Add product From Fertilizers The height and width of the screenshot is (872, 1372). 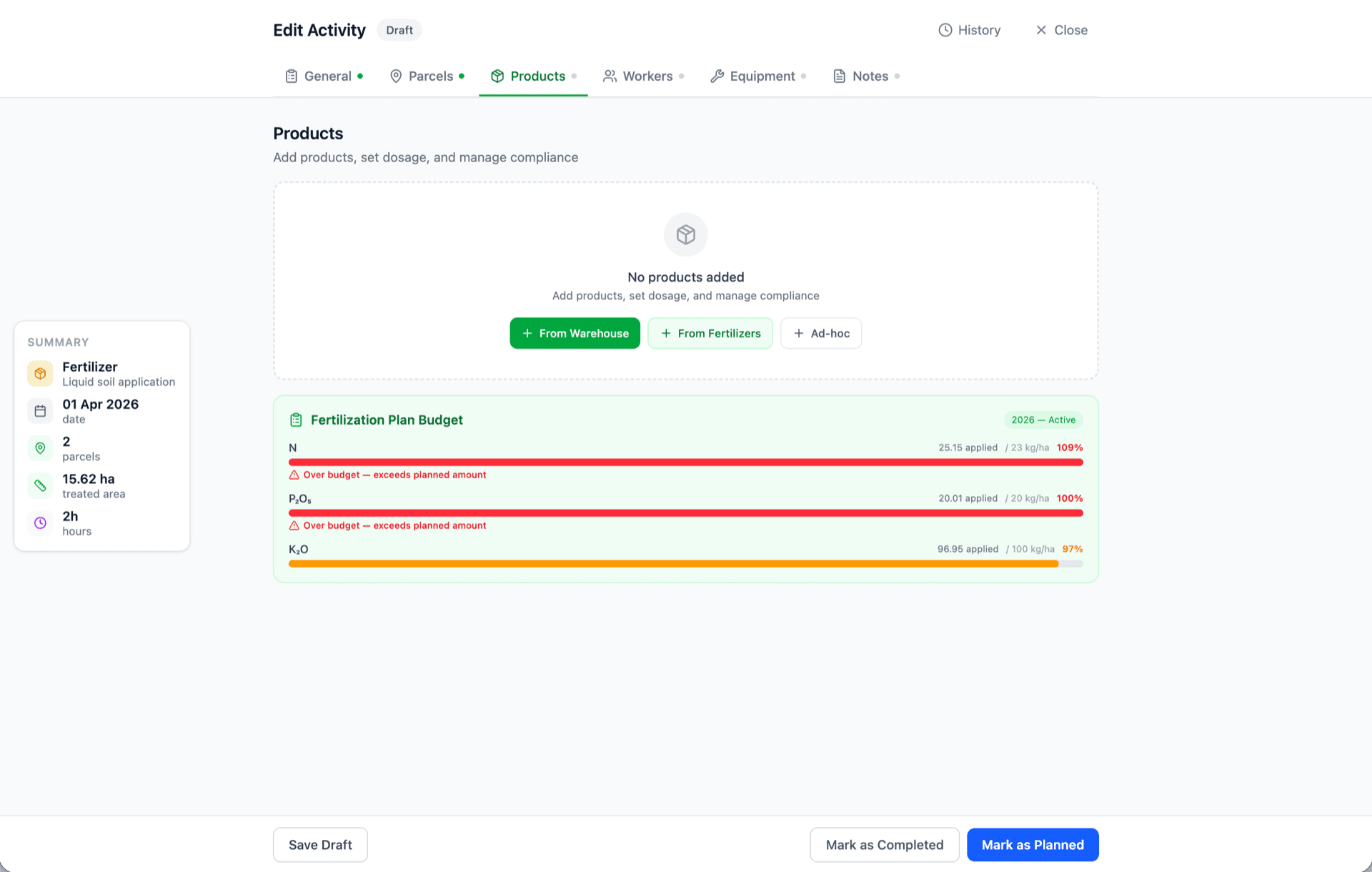(x=710, y=333)
